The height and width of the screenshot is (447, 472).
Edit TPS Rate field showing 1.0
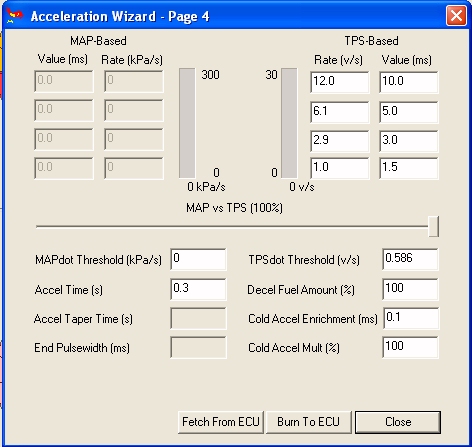click(340, 168)
